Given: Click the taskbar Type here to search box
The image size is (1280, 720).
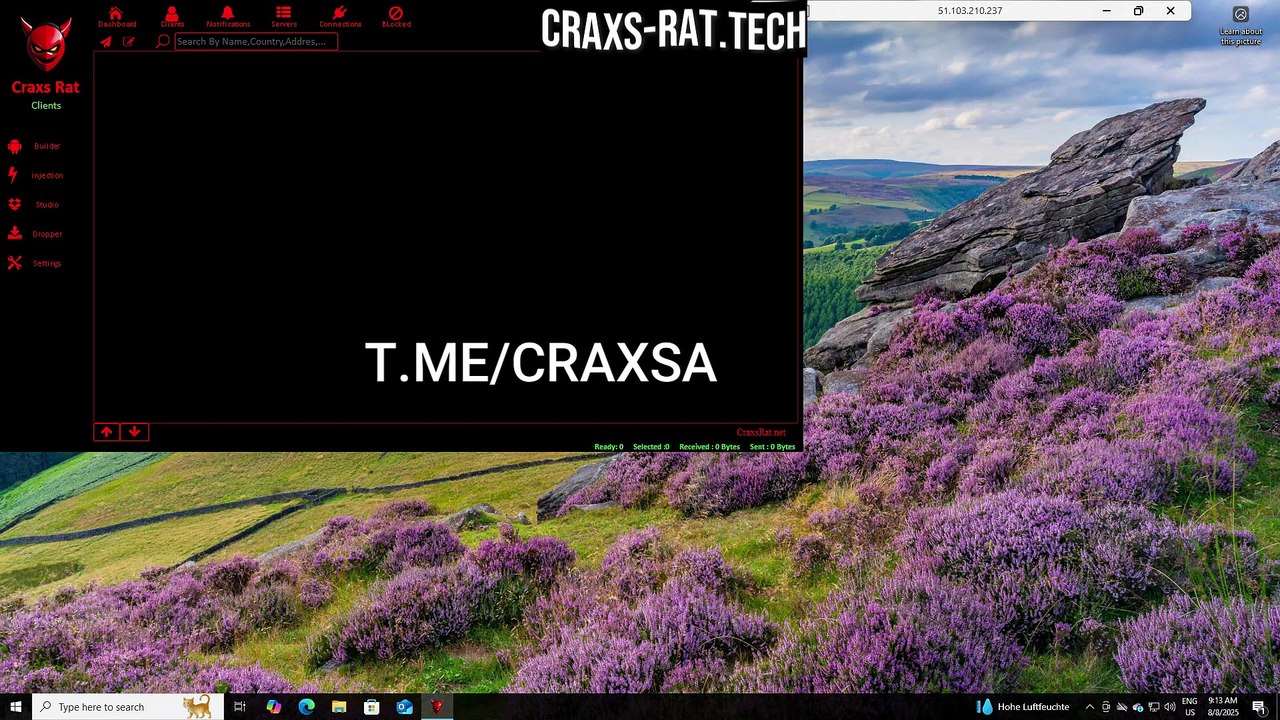Looking at the screenshot, I should (x=127, y=707).
